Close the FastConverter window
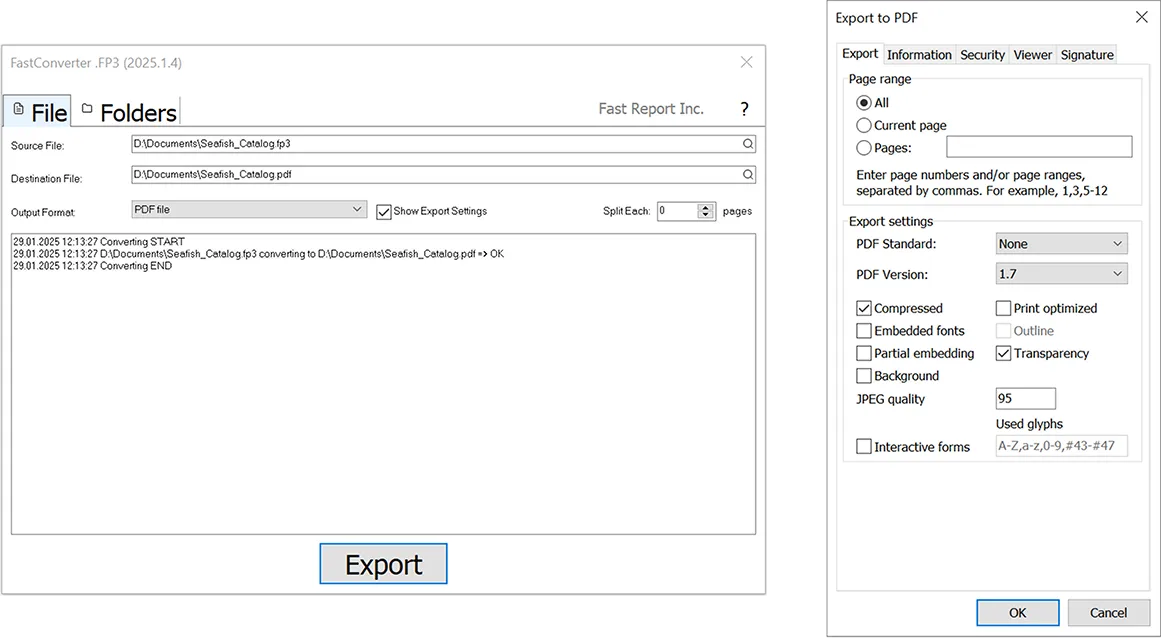 coord(746,62)
